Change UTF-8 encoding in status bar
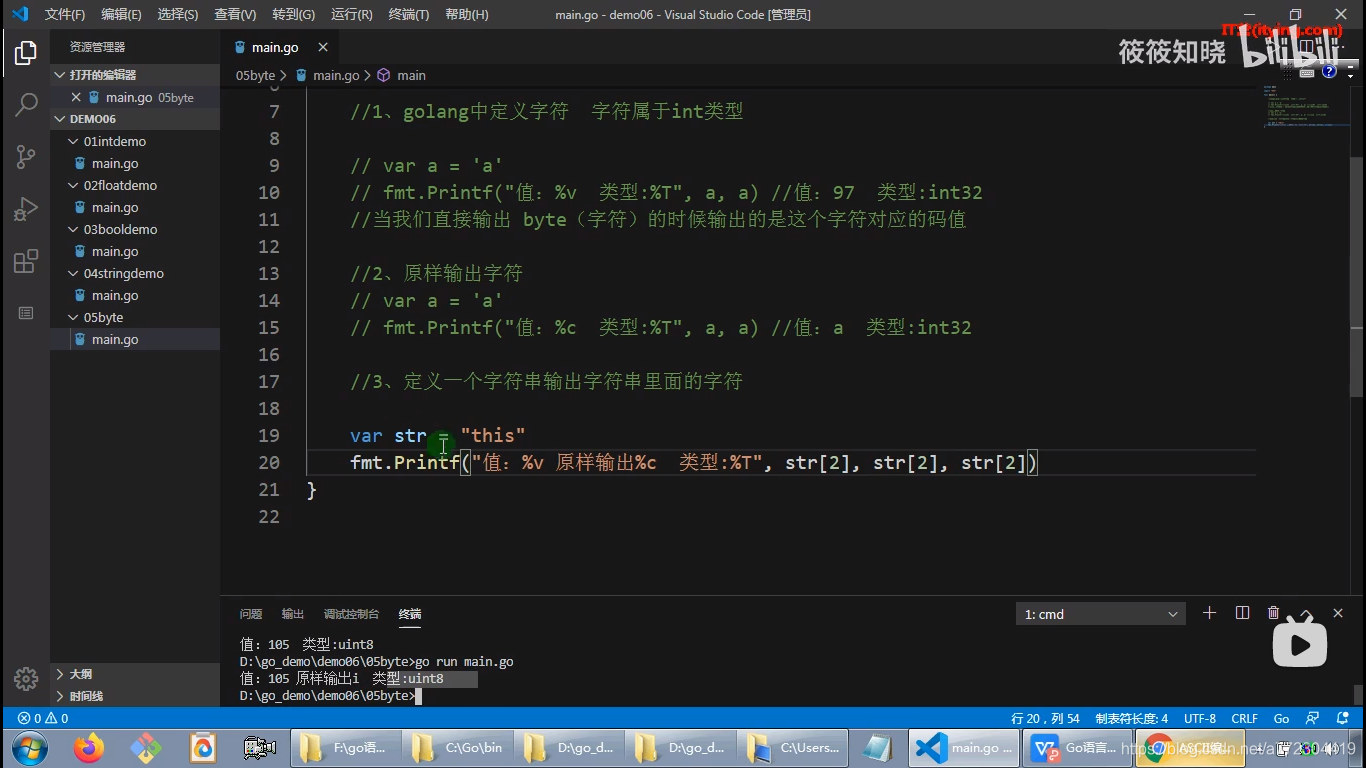 tap(1200, 718)
